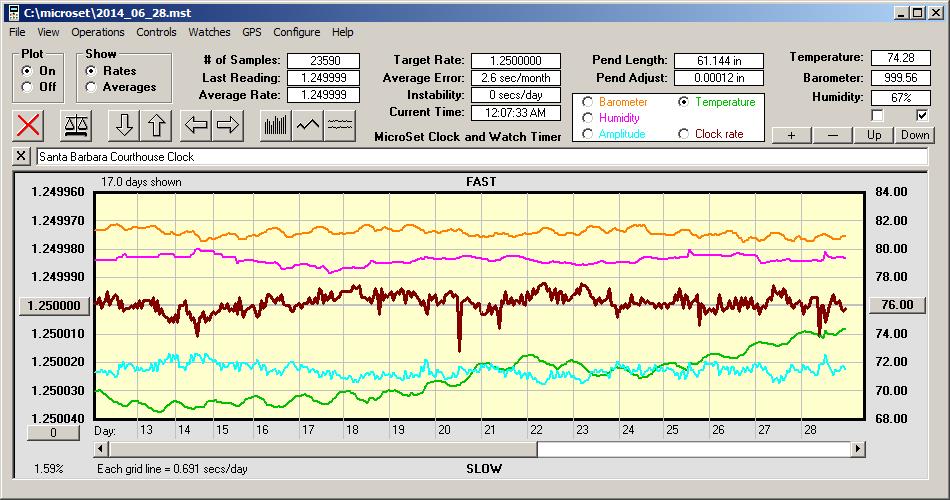Screen dimensions: 950x500
Task: Click the Pend Adjust value field
Action: pyautogui.click(x=719, y=78)
